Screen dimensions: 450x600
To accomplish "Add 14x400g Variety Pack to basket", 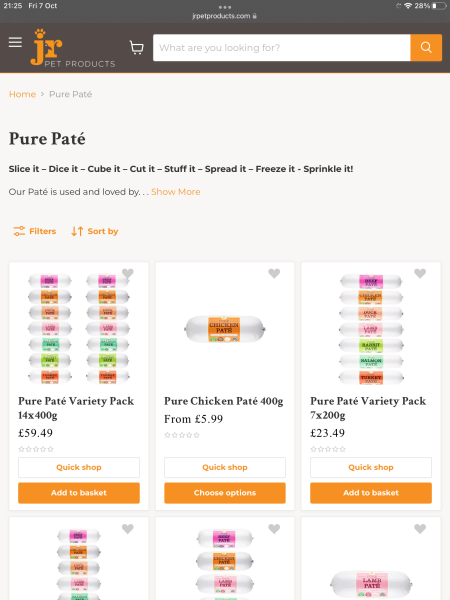I will [x=79, y=493].
